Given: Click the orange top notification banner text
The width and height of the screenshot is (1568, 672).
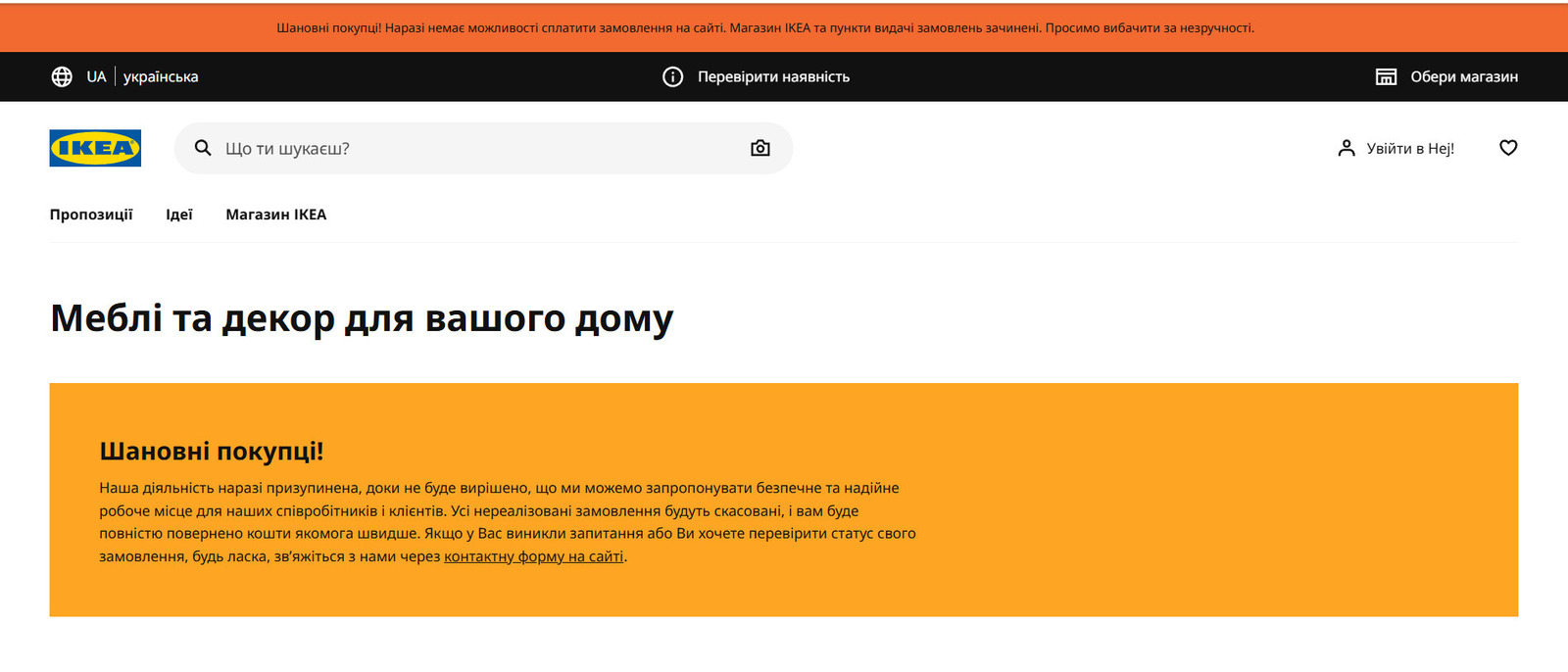Looking at the screenshot, I should coord(764,27).
